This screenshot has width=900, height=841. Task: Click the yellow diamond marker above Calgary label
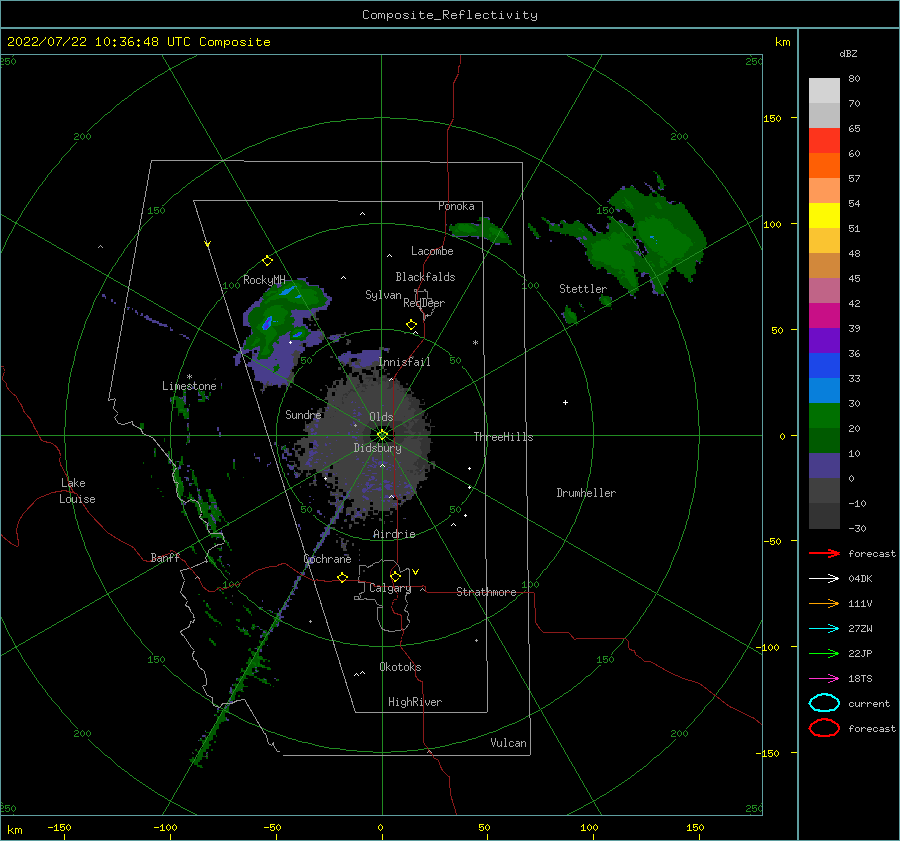click(x=395, y=576)
